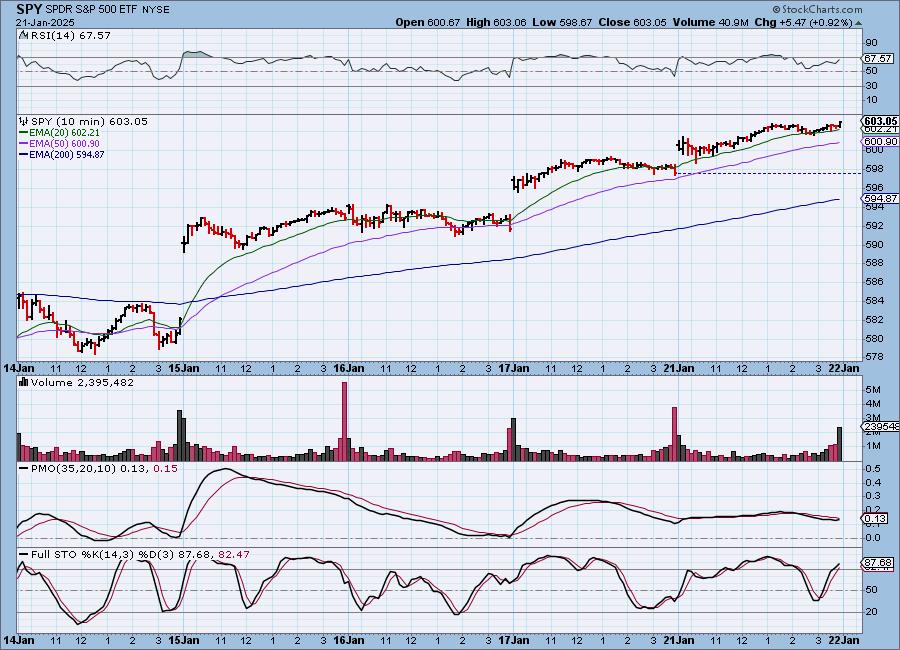900x650 pixels.
Task: Click the 586 price axis label
Action: pos(874,281)
